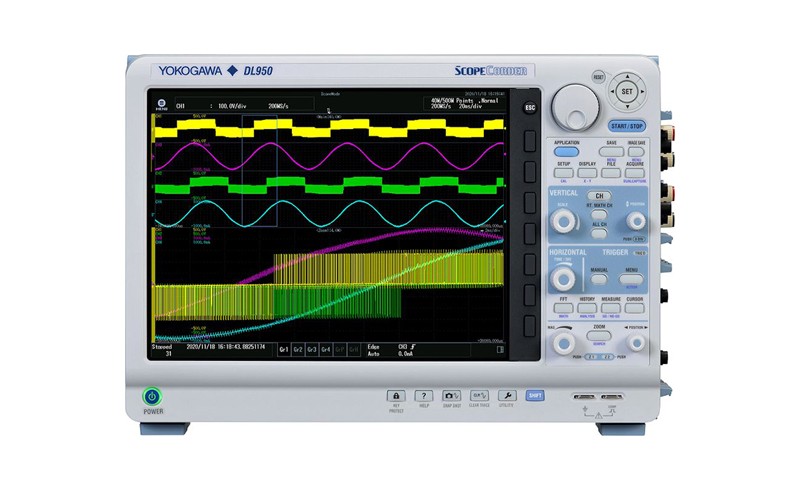Click the HISTORY key

click(x=587, y=308)
